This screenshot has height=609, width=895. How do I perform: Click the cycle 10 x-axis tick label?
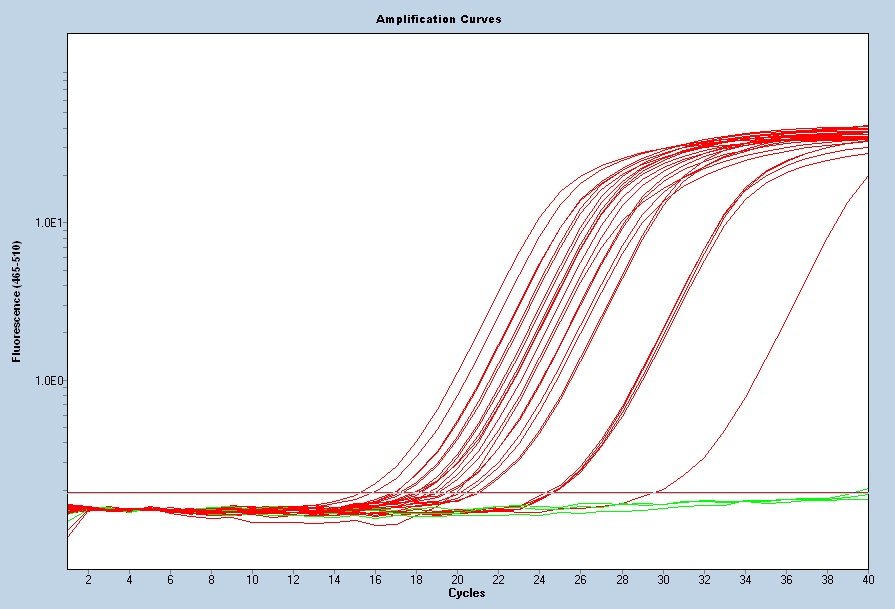(252, 579)
